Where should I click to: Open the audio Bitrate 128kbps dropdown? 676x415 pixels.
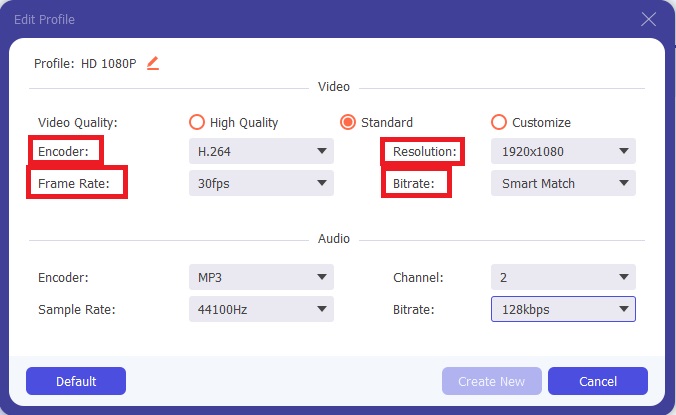[563, 309]
